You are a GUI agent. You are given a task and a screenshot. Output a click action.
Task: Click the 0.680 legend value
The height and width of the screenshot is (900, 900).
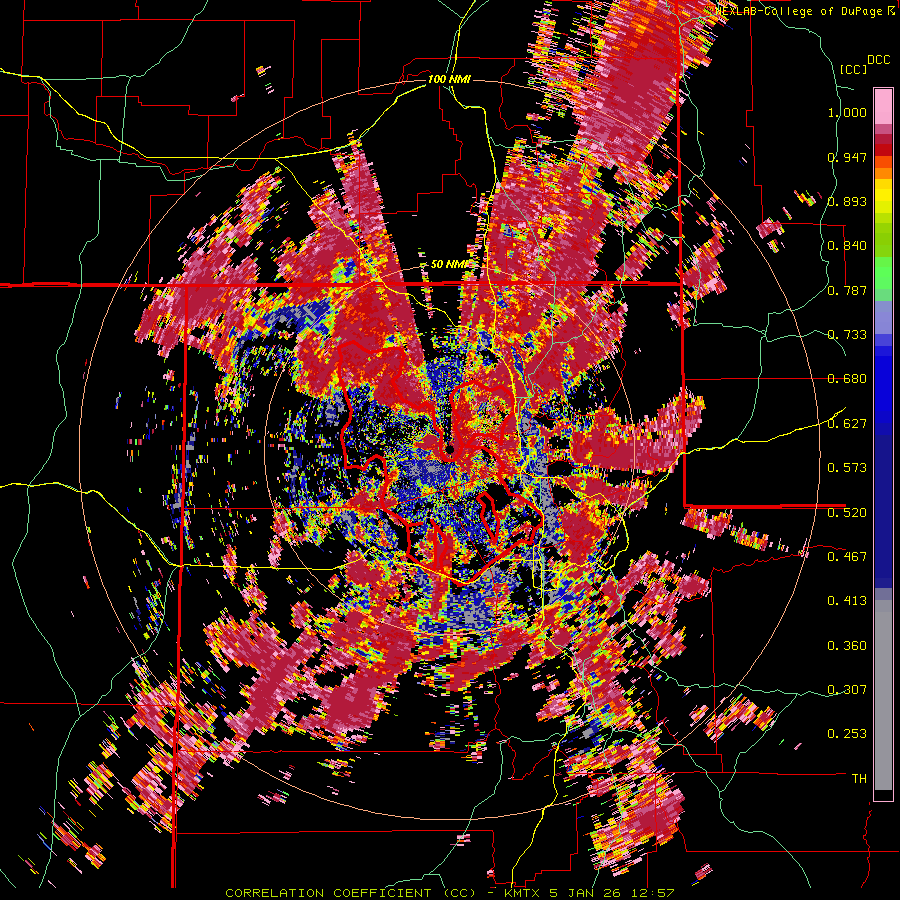point(847,379)
